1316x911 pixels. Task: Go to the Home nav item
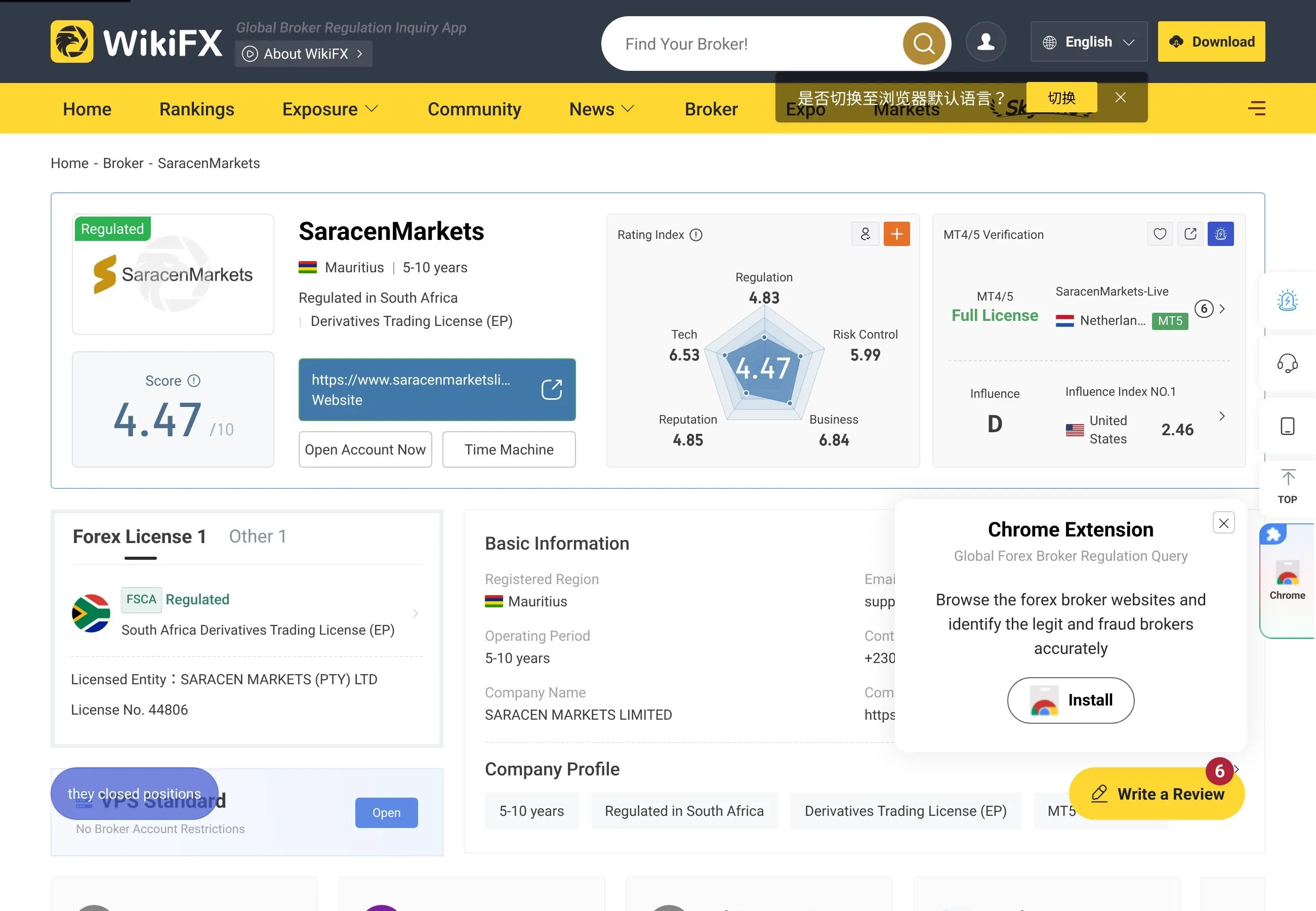(x=87, y=109)
